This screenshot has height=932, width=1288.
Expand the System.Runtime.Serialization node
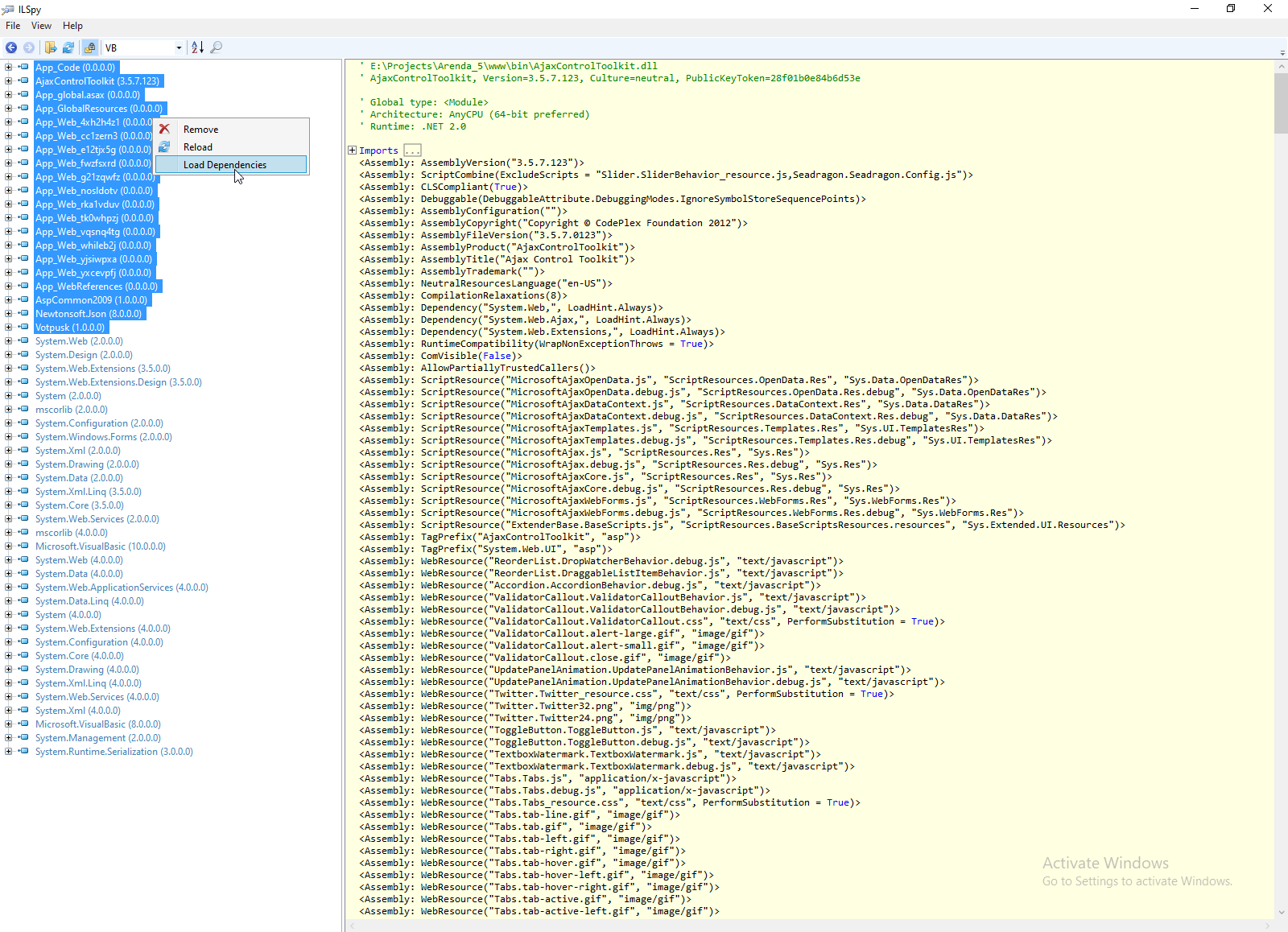[x=8, y=752]
